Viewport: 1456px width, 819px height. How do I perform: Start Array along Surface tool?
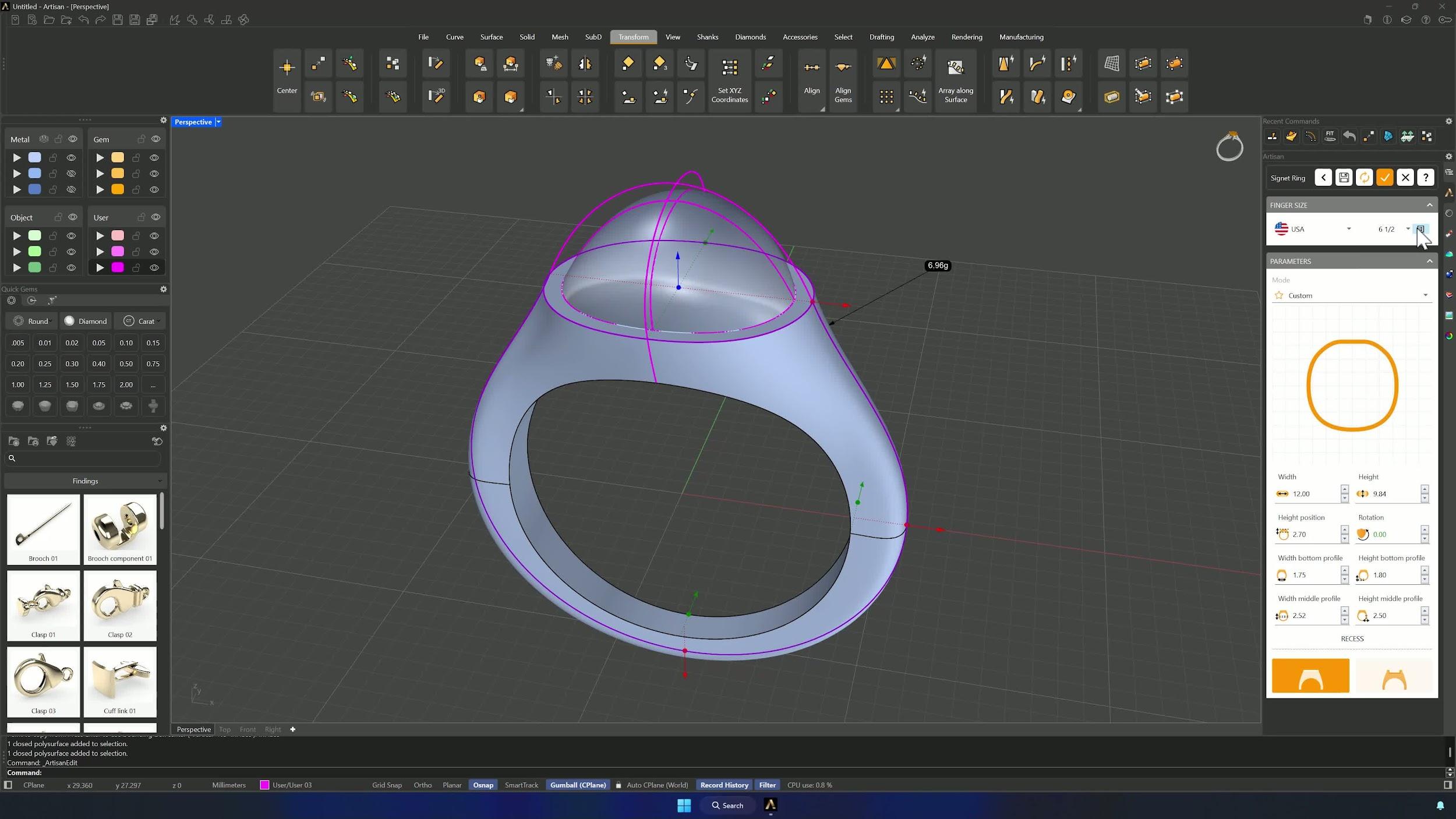(x=955, y=80)
